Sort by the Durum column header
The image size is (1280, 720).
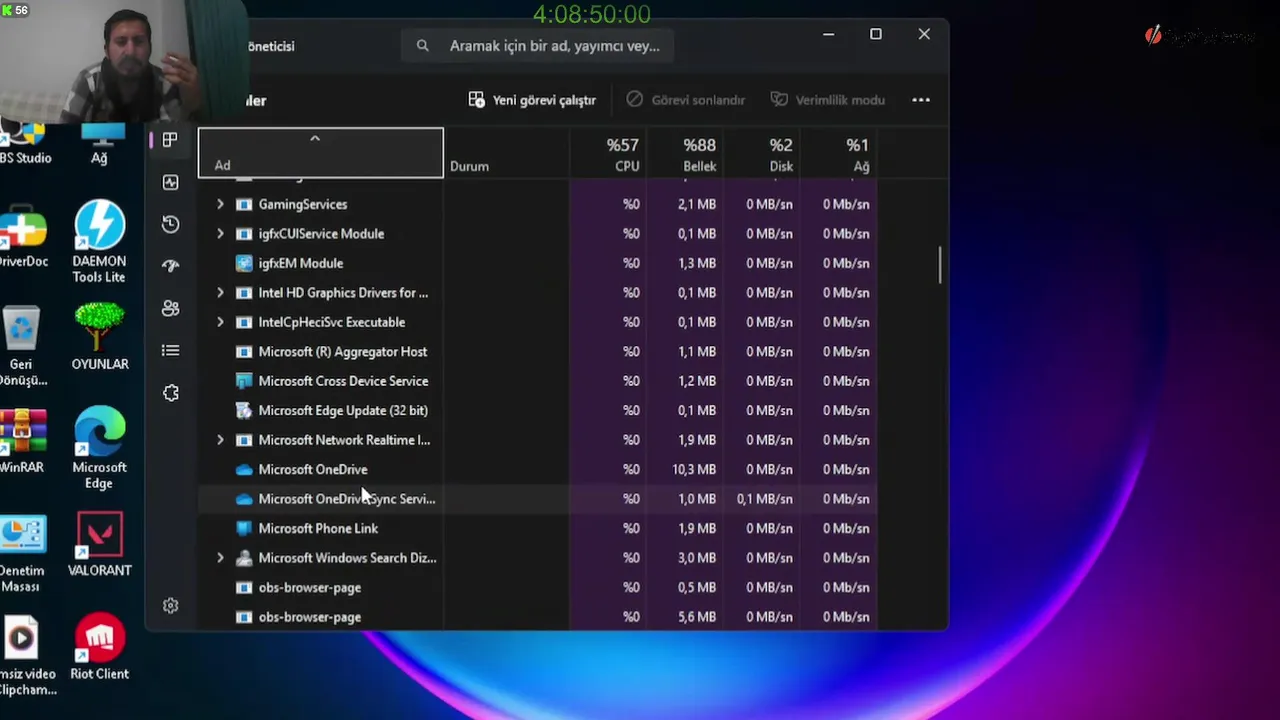507,154
